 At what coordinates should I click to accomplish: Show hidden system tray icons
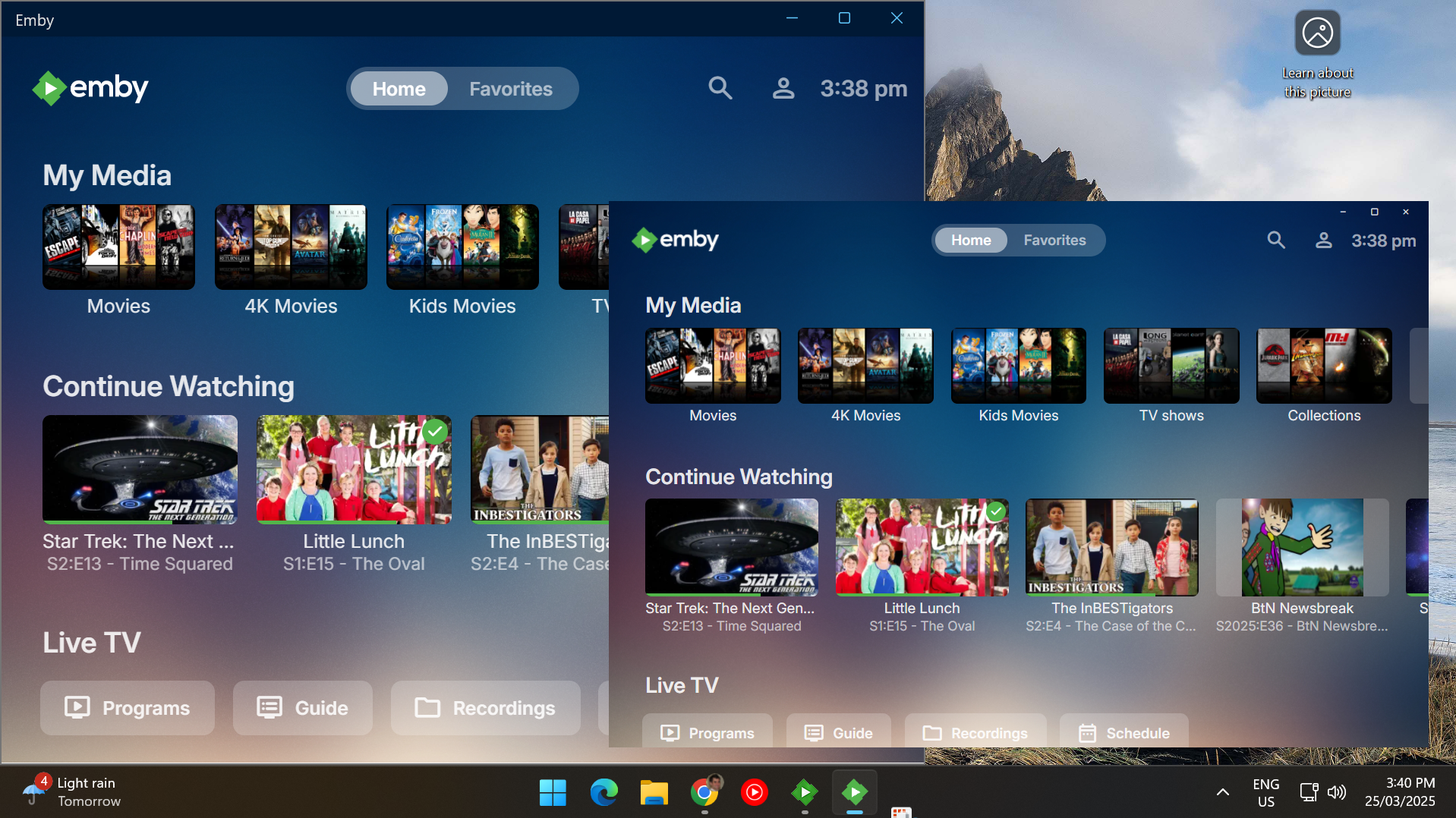point(1222,792)
